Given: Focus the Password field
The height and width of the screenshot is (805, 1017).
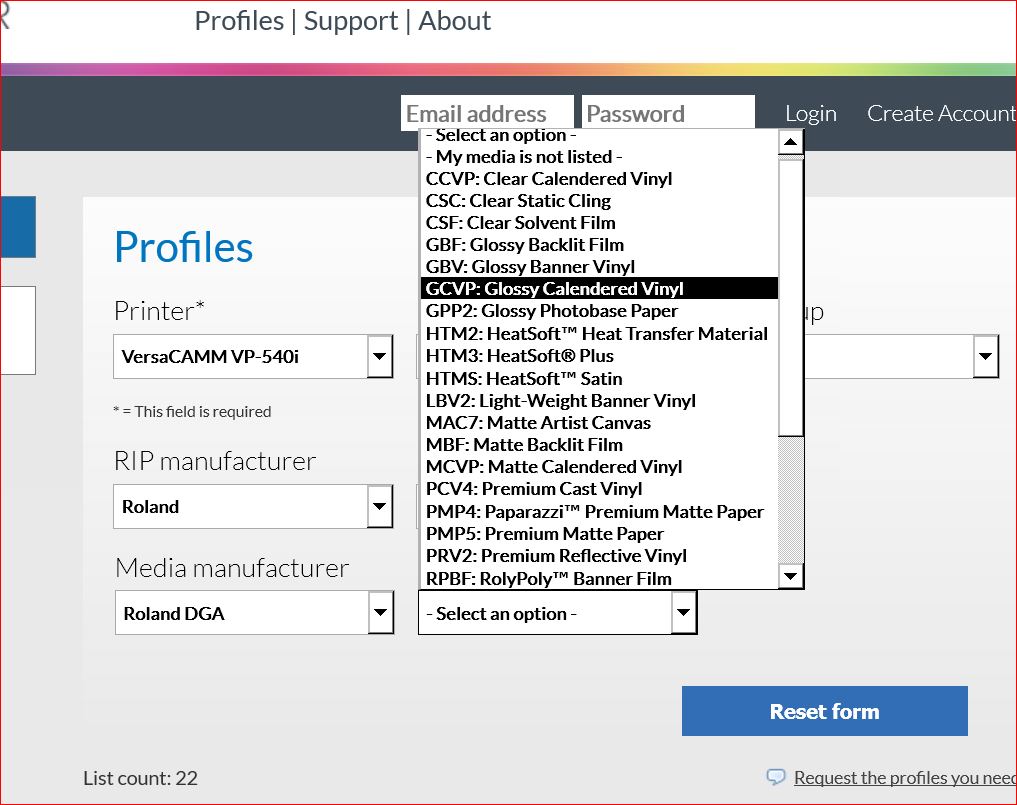Looking at the screenshot, I should [668, 113].
